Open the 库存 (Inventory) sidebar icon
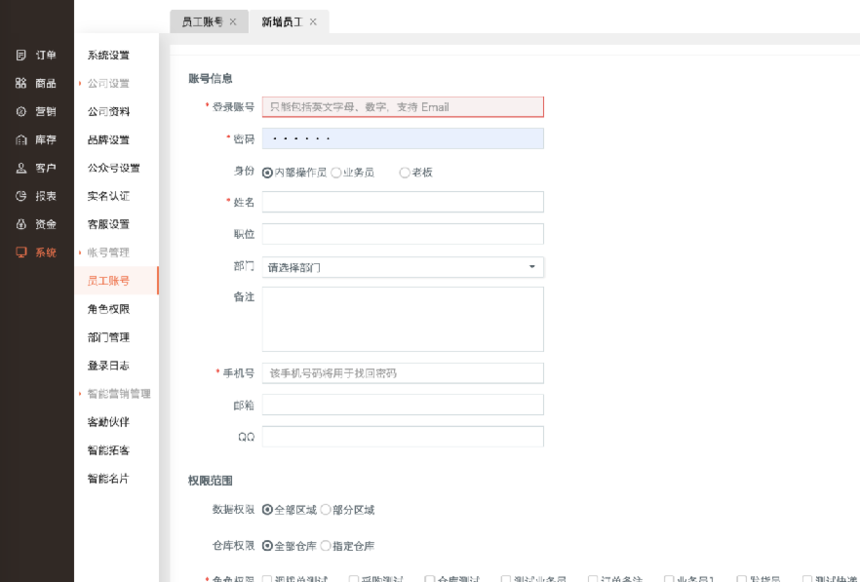This screenshot has height=582, width=860. tap(21, 140)
